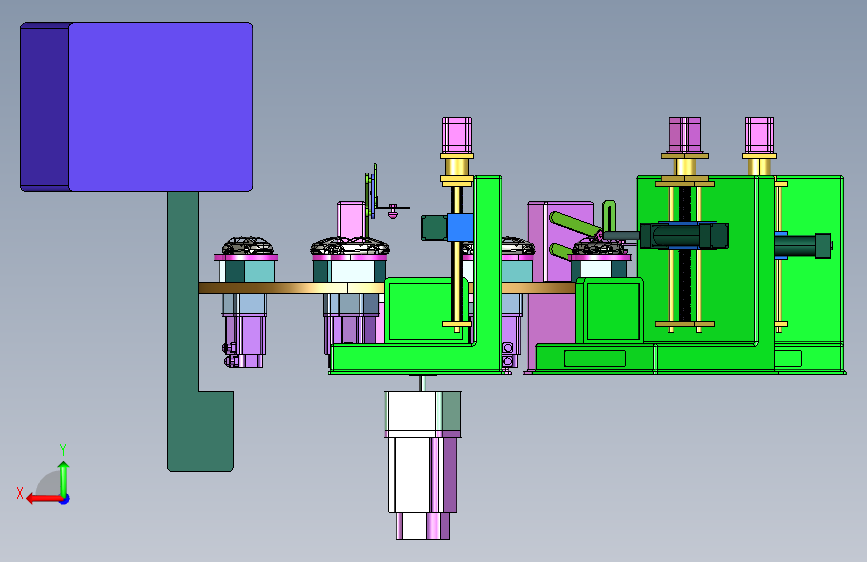
Task: Click the green Y axis arrow of the triad
Action: click(x=64, y=478)
